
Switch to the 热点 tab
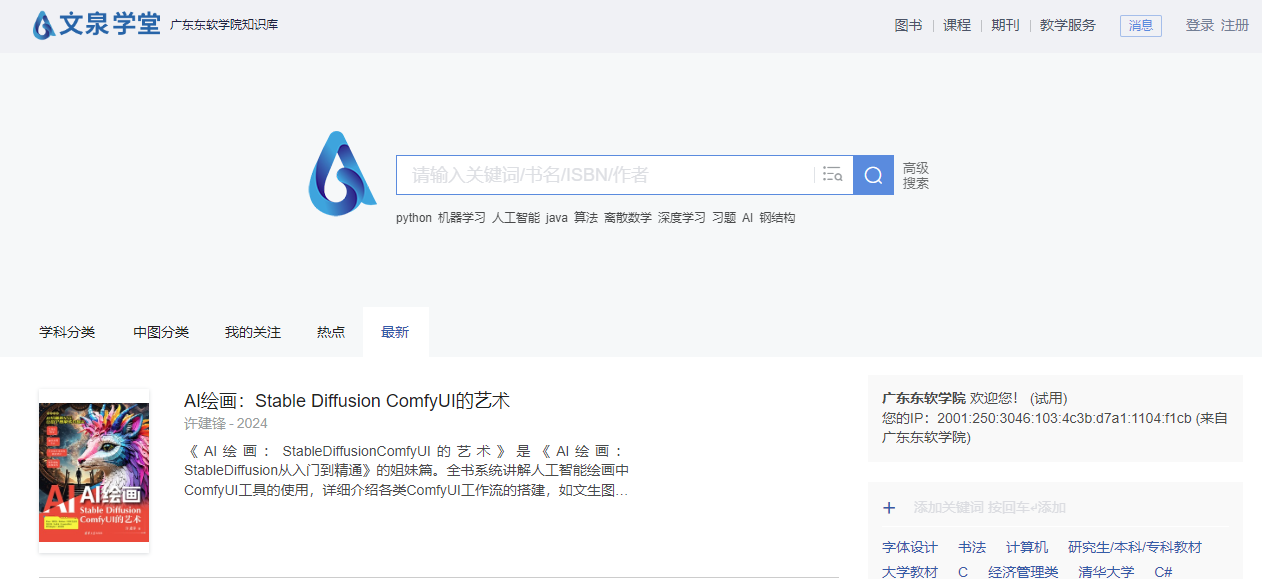click(x=331, y=331)
